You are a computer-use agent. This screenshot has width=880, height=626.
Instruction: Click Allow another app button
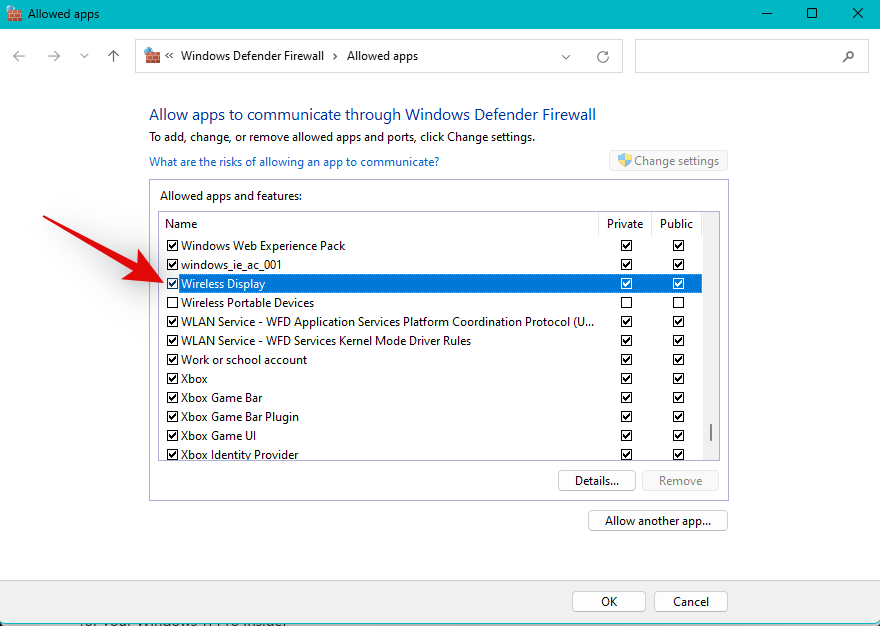tap(658, 520)
